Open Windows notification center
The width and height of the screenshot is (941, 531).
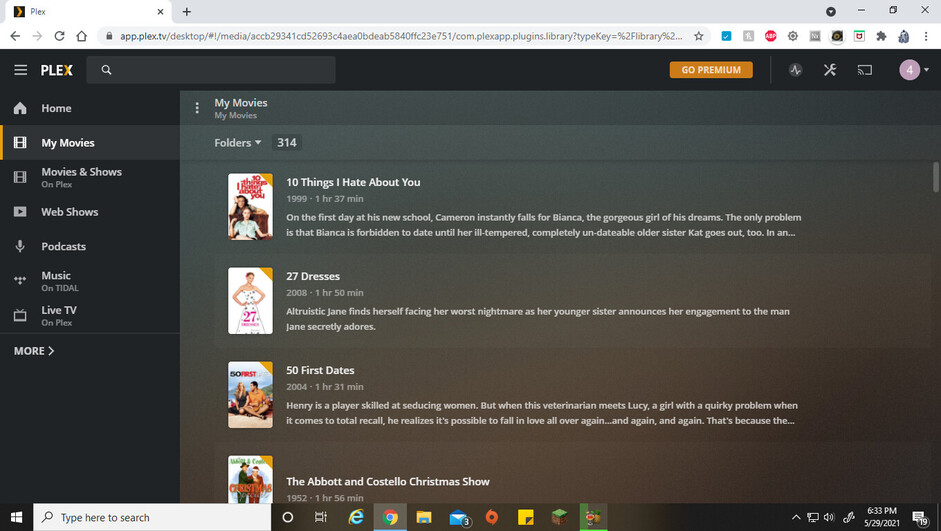[921, 518]
